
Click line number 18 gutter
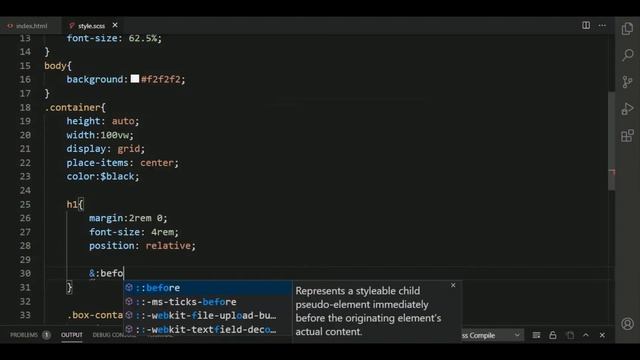coord(25,107)
